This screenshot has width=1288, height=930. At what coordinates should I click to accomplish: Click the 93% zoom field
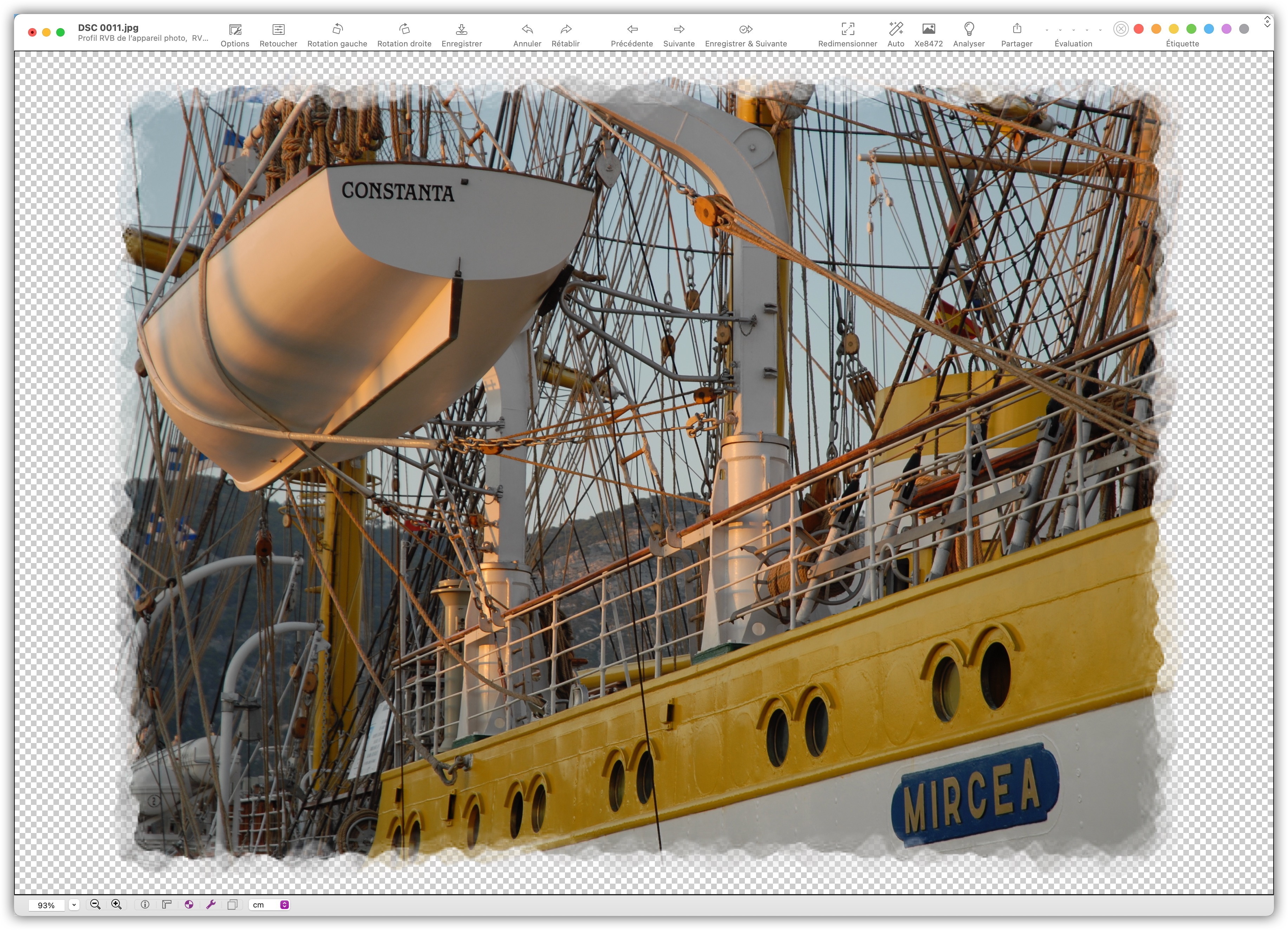pyautogui.click(x=46, y=905)
